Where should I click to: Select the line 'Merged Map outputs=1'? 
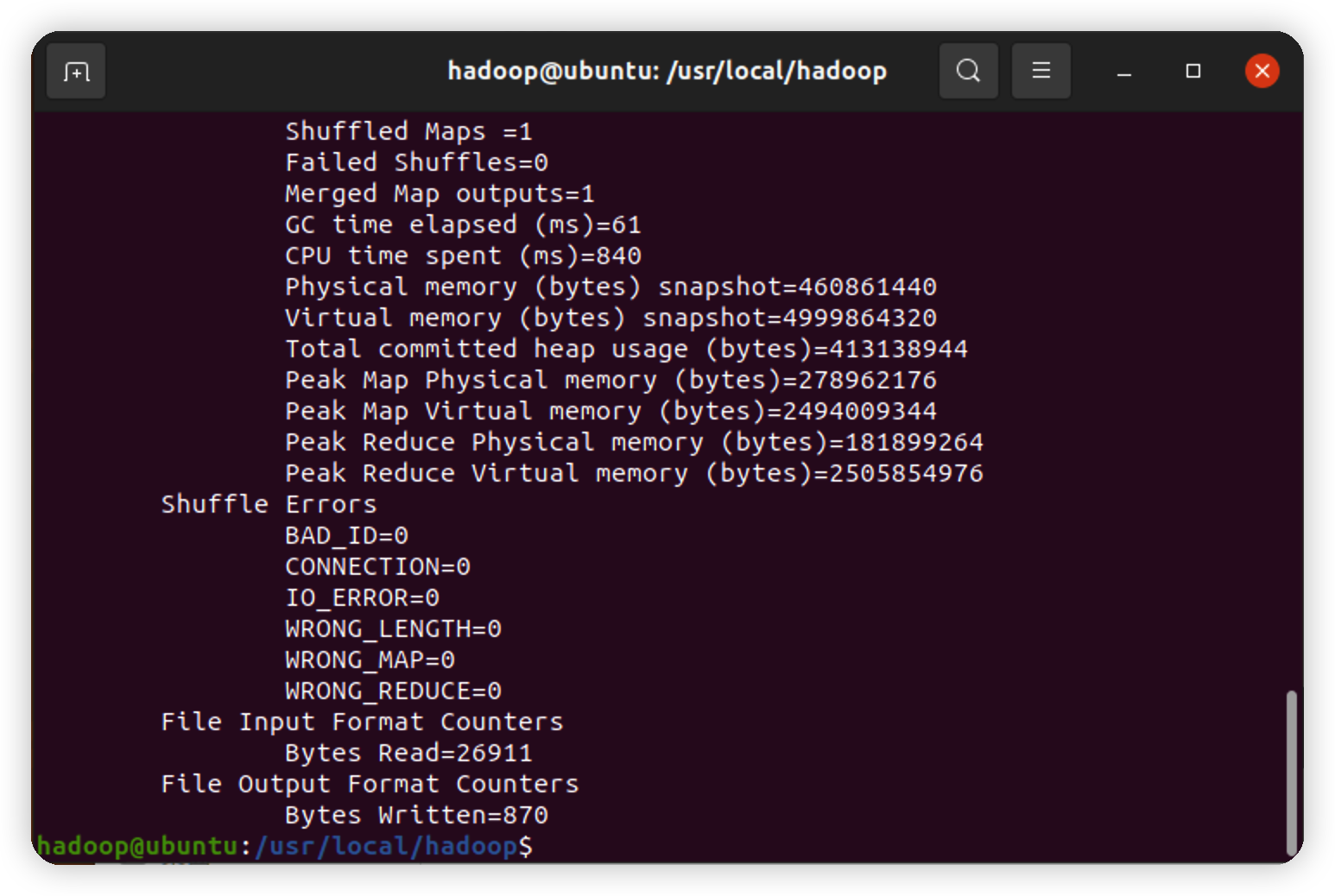tap(440, 193)
